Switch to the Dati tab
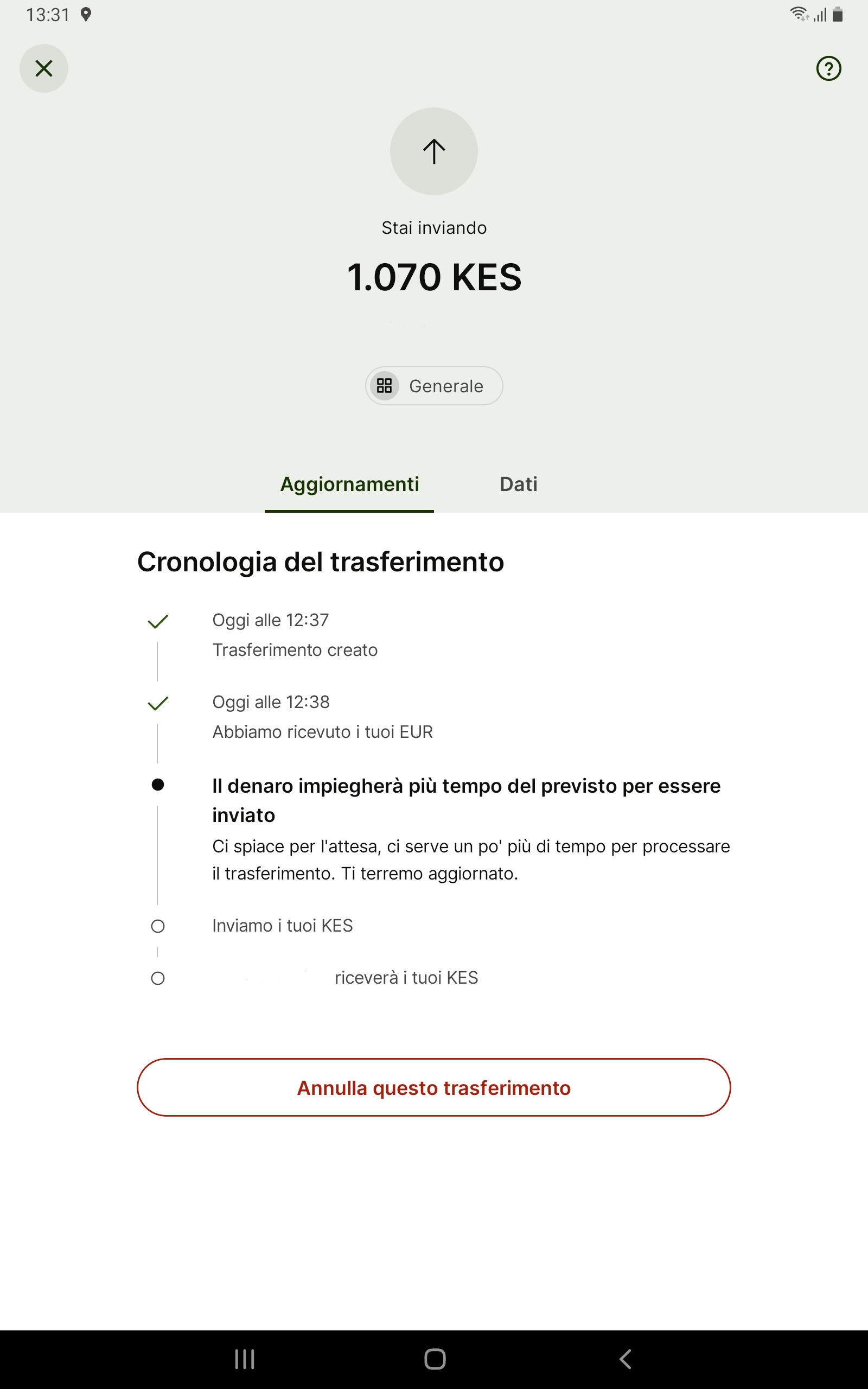The height and width of the screenshot is (1389, 868). pyautogui.click(x=519, y=484)
